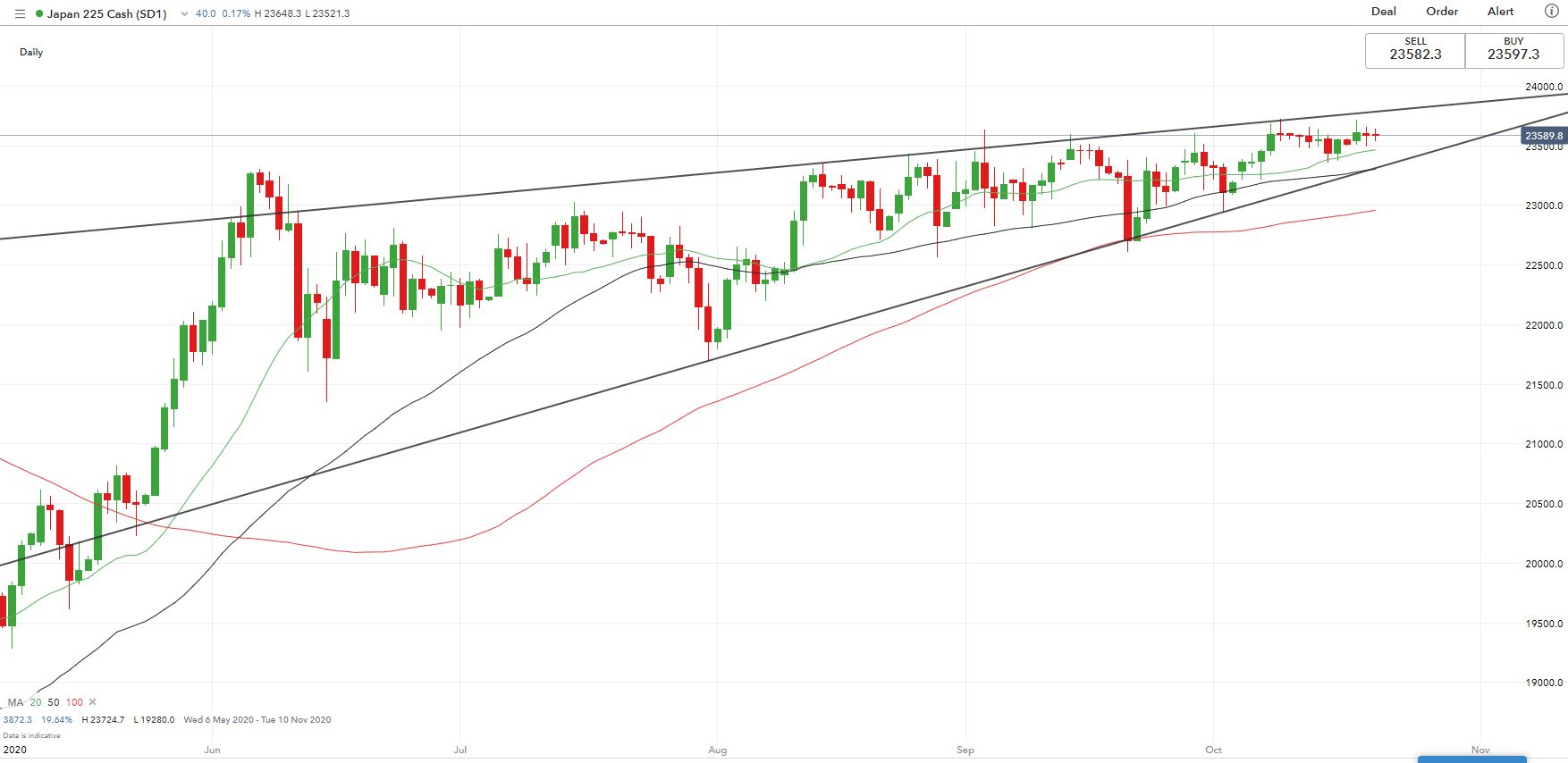1568x763 pixels.
Task: Remove the MA indicator using its X icon
Action: 93,702
